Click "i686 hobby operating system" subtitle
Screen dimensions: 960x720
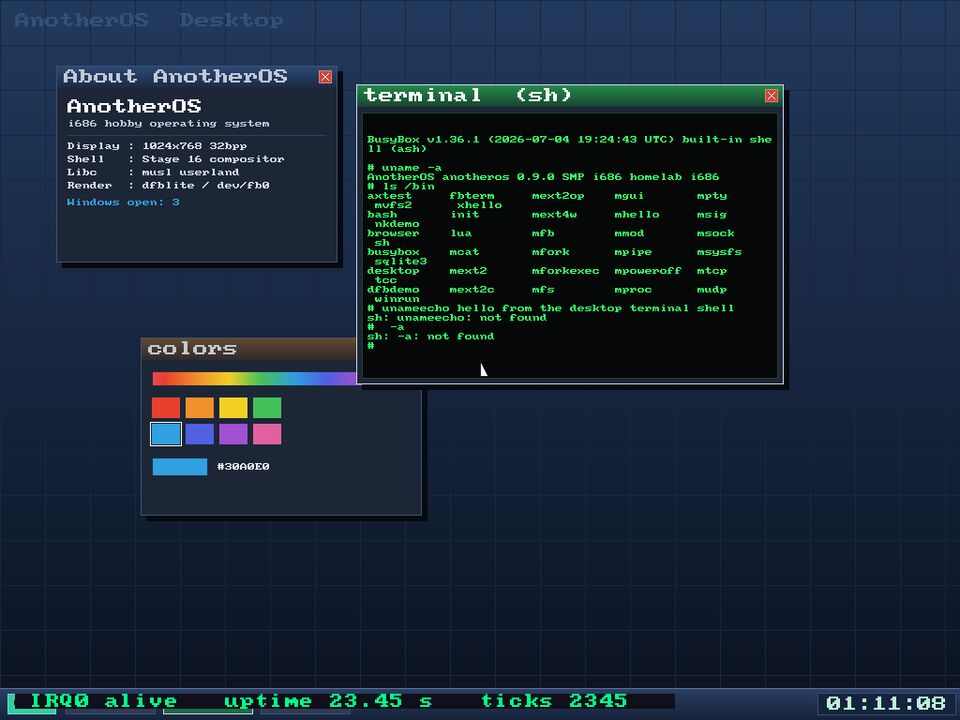click(x=168, y=124)
